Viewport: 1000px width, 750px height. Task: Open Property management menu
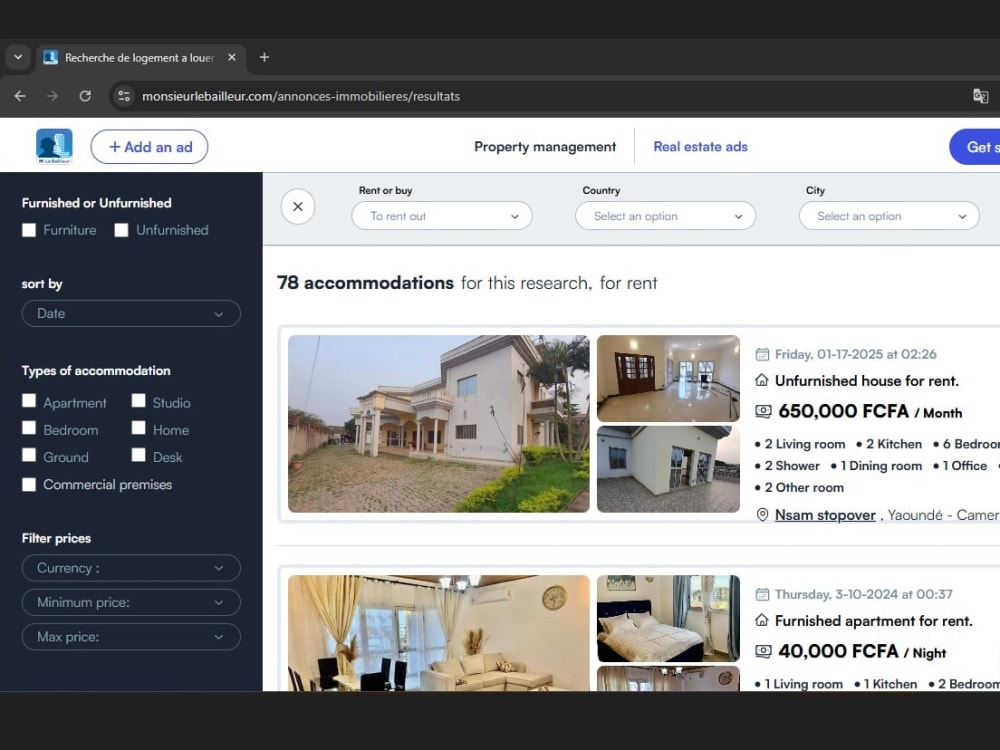coord(545,147)
